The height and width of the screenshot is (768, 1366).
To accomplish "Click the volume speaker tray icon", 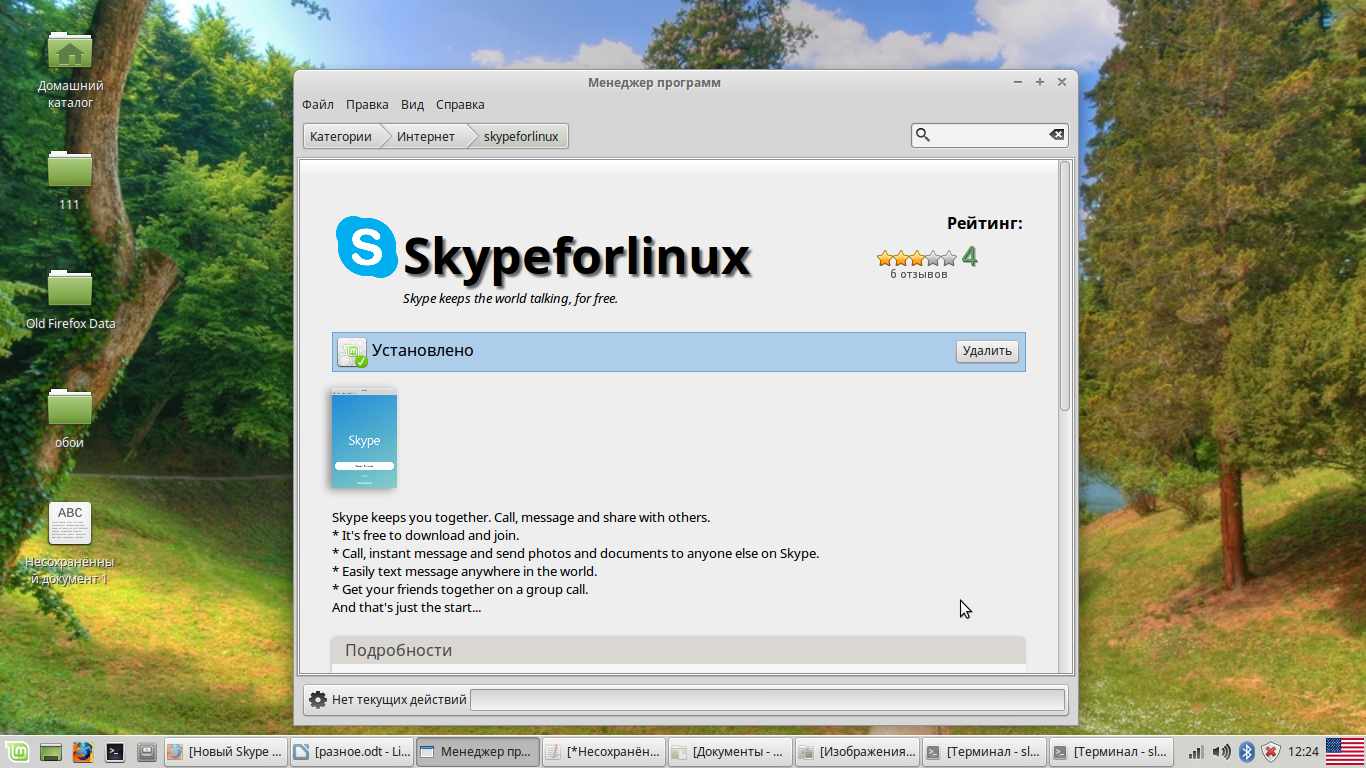I will pyautogui.click(x=1221, y=751).
